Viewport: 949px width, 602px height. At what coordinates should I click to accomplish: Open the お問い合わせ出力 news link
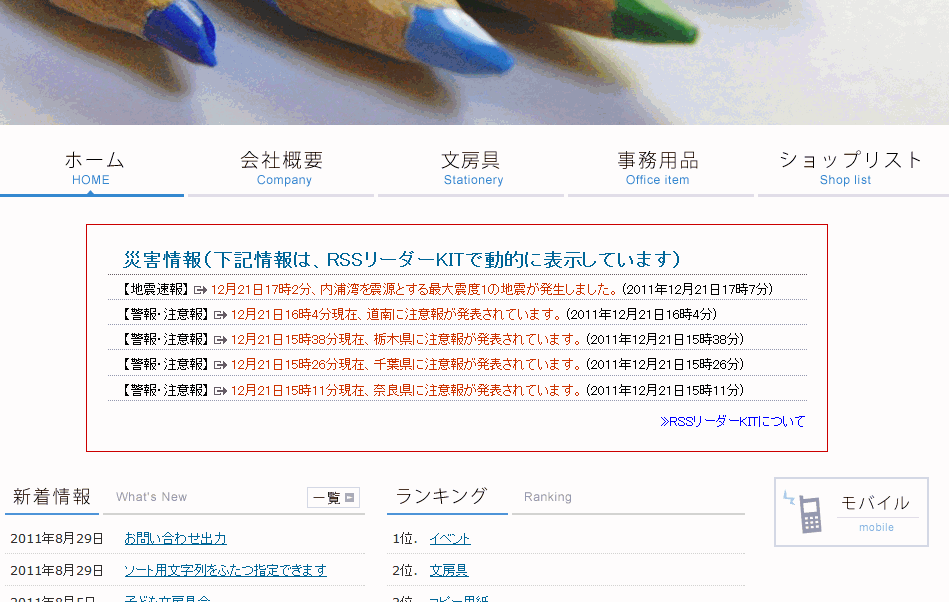pyautogui.click(x=175, y=539)
